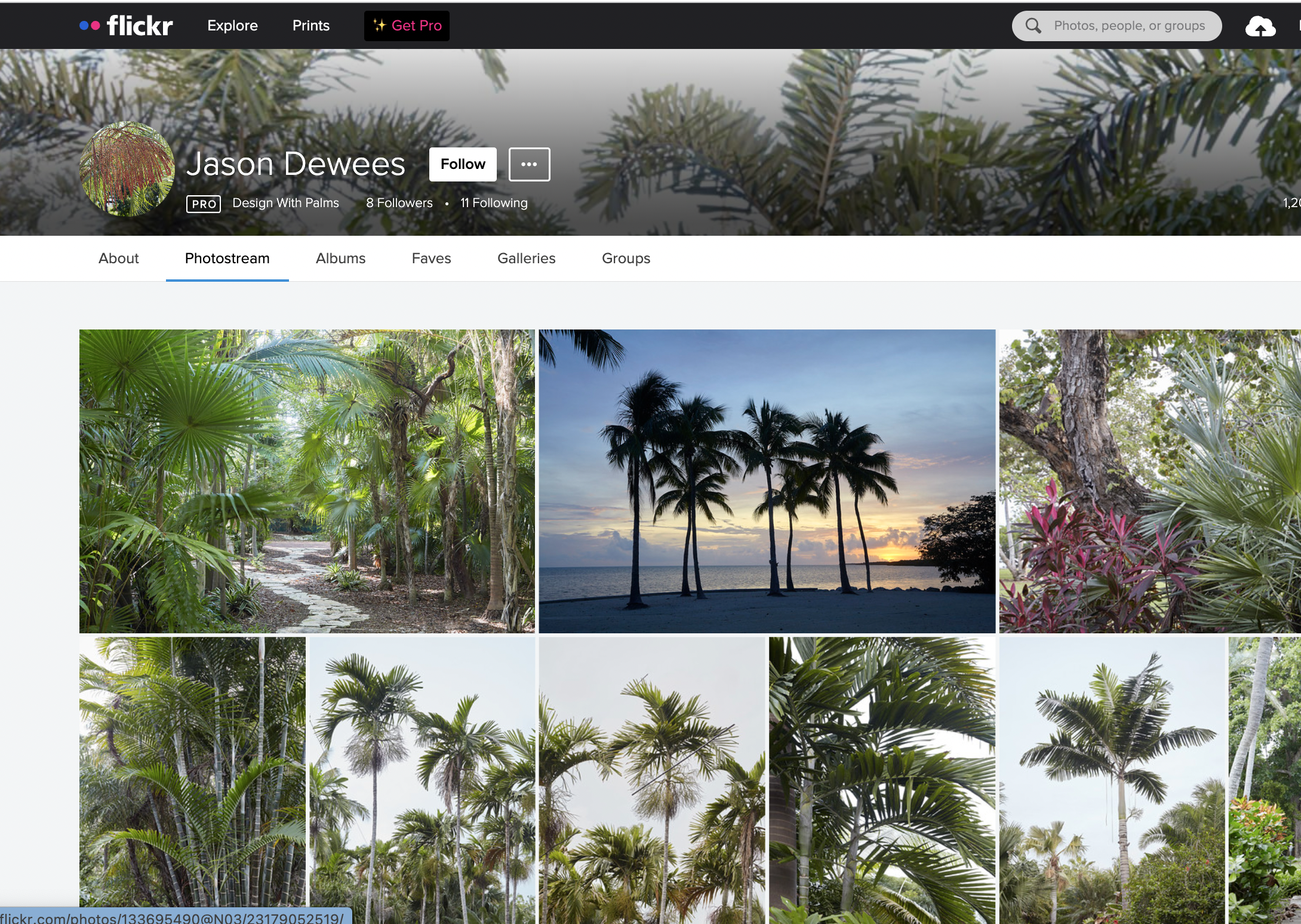The width and height of the screenshot is (1301, 924).
Task: Open the Explore menu
Action: click(x=232, y=26)
